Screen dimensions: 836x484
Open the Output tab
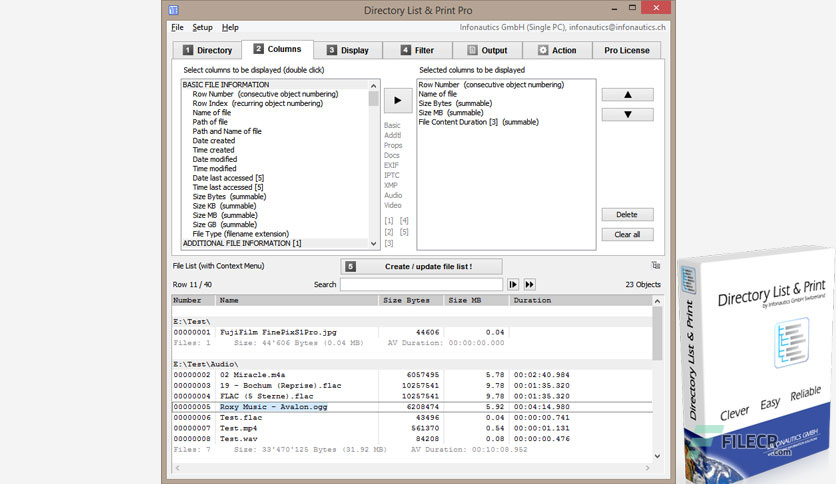click(x=487, y=50)
